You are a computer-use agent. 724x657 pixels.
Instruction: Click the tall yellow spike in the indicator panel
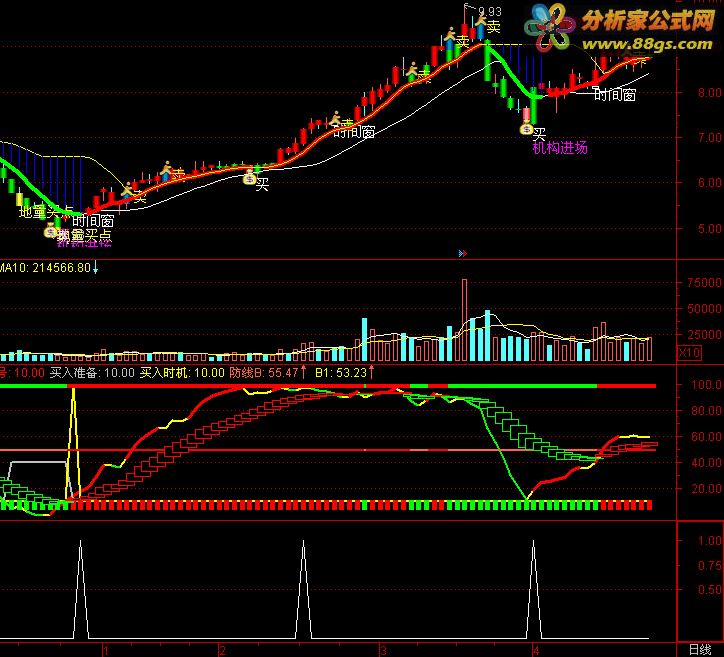pyautogui.click(x=73, y=443)
